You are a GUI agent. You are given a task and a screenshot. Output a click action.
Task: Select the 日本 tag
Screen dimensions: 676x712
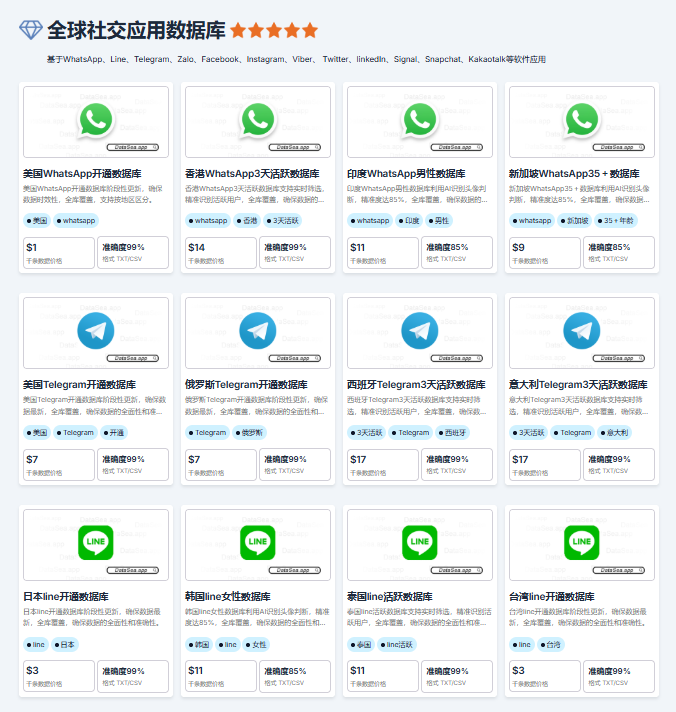pos(64,645)
